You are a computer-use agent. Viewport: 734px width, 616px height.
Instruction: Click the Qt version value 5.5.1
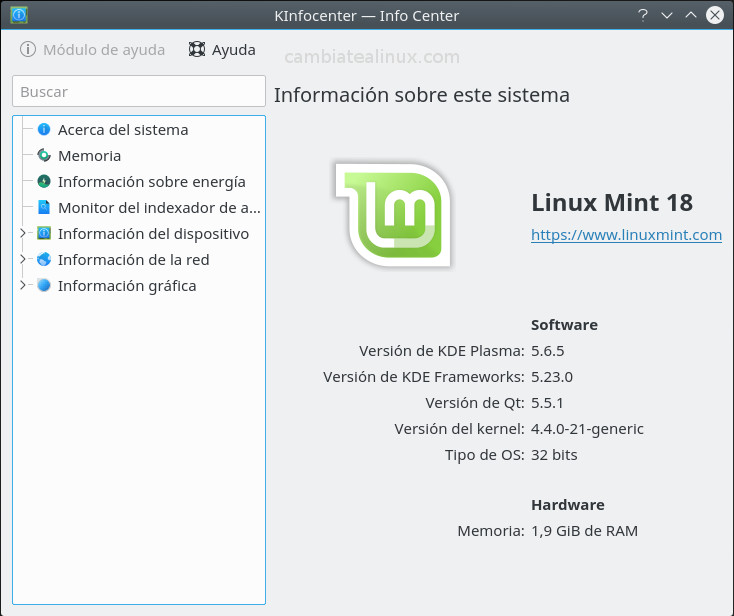point(547,403)
